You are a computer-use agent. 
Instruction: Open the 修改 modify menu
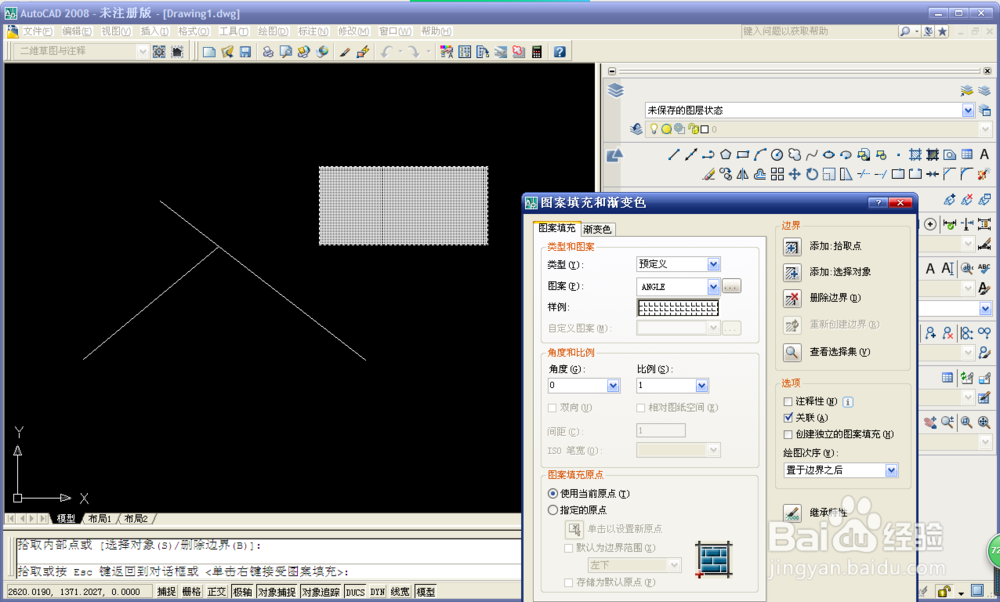[x=353, y=31]
